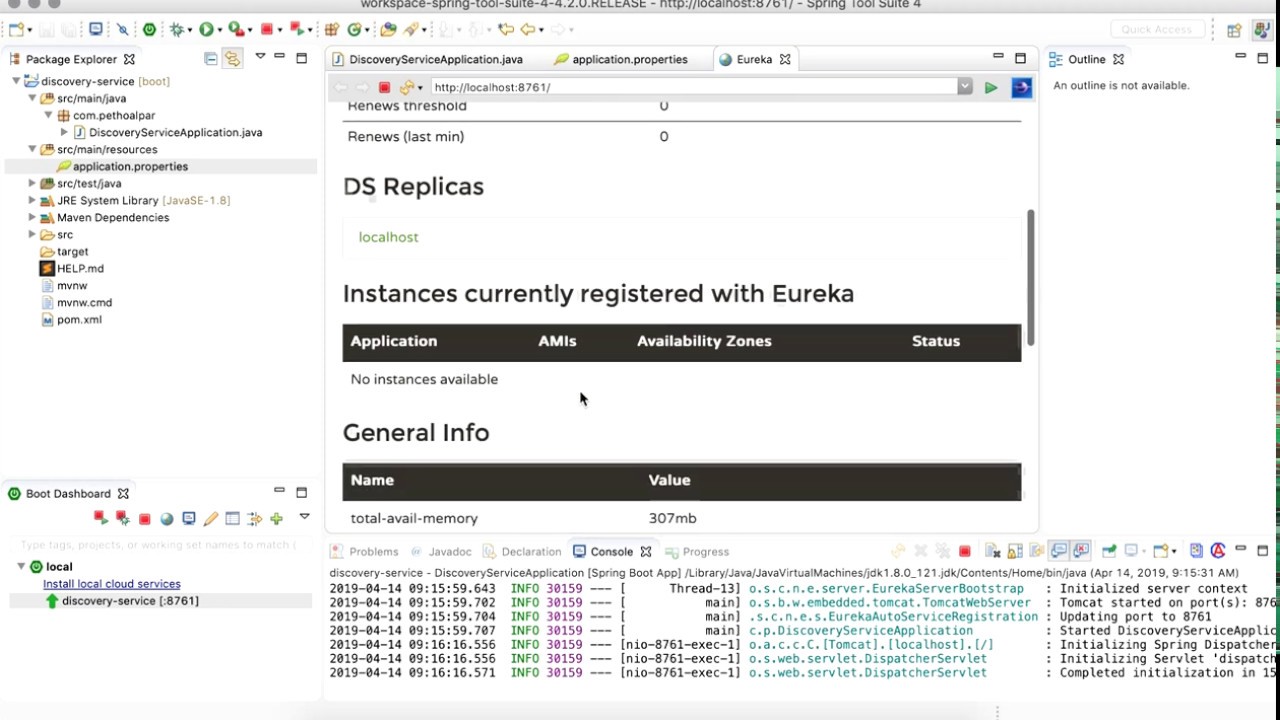Viewport: 1280px width, 720px height.
Task: Click Boot Dashboard open browser globe icon
Action: point(166,519)
